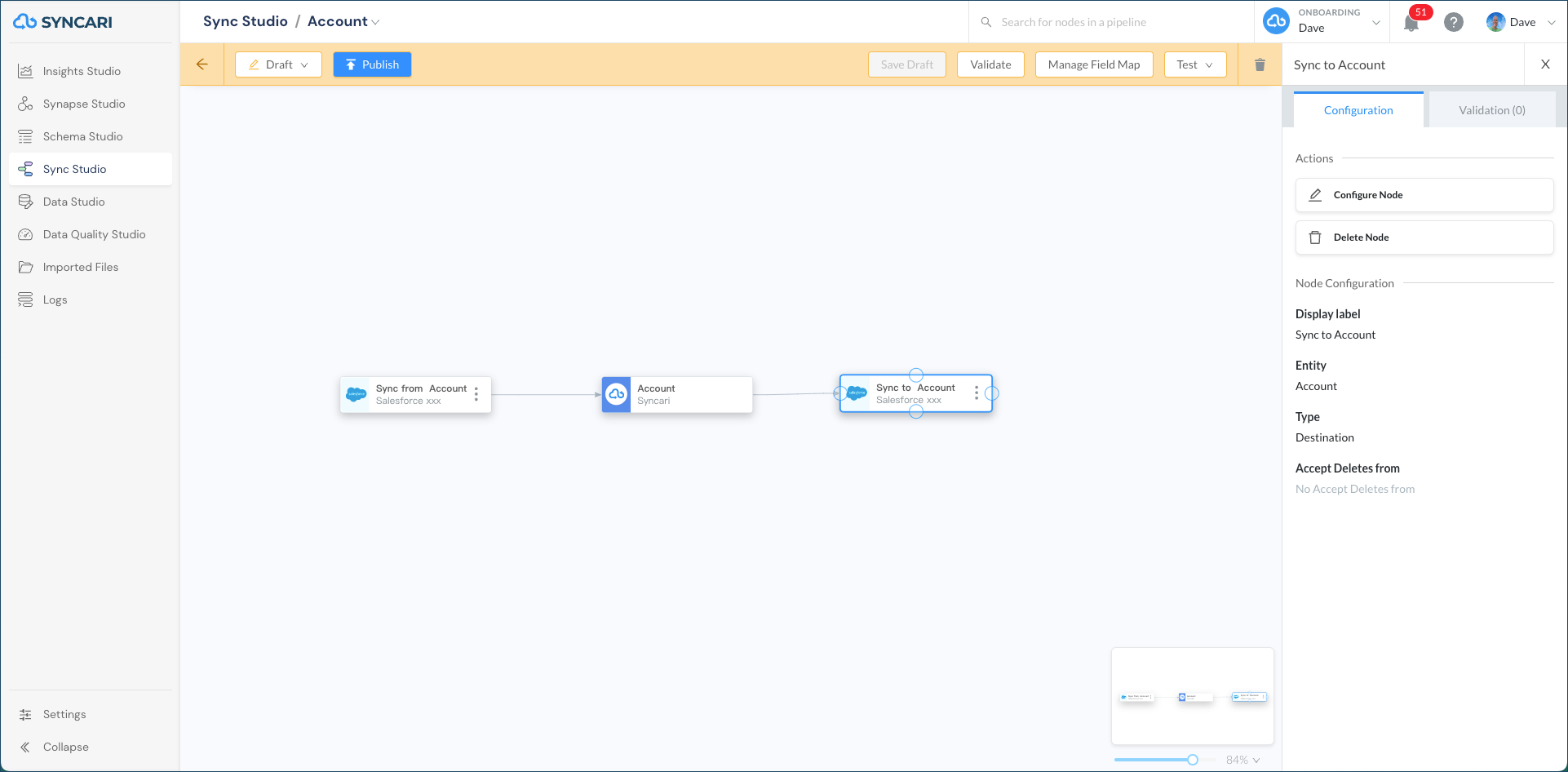Adjust the canvas zoom slider handle
The width and height of the screenshot is (1568, 772).
(x=1193, y=760)
